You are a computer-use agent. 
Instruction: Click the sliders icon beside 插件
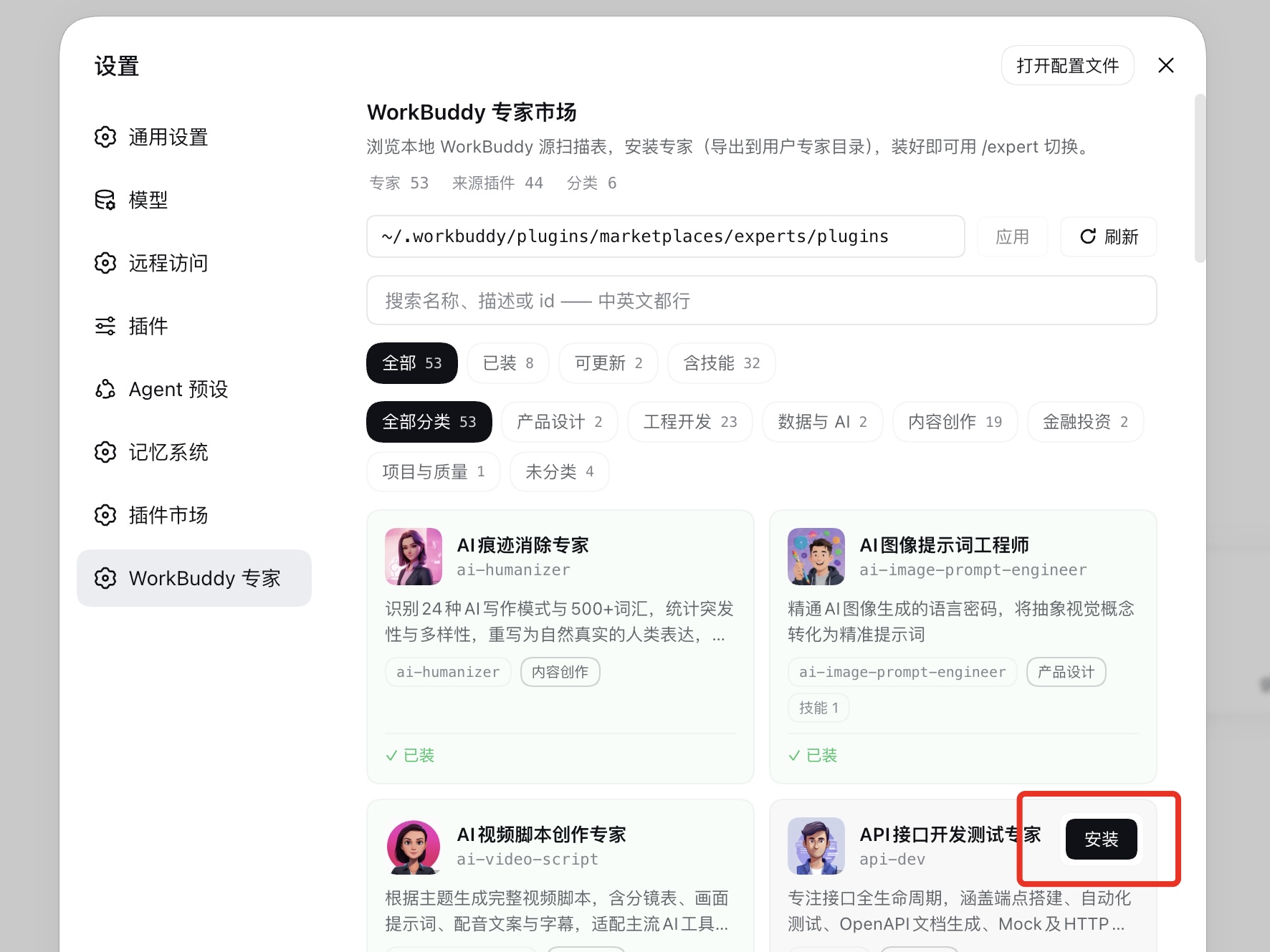tap(105, 326)
